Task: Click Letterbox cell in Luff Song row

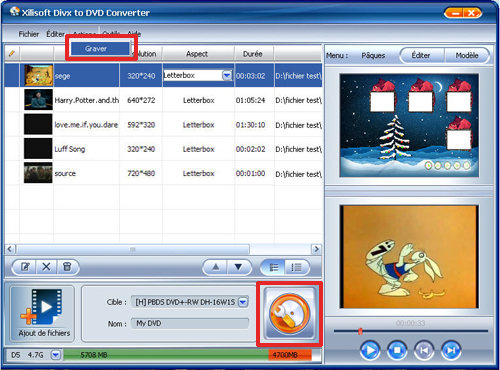Action: [199, 149]
